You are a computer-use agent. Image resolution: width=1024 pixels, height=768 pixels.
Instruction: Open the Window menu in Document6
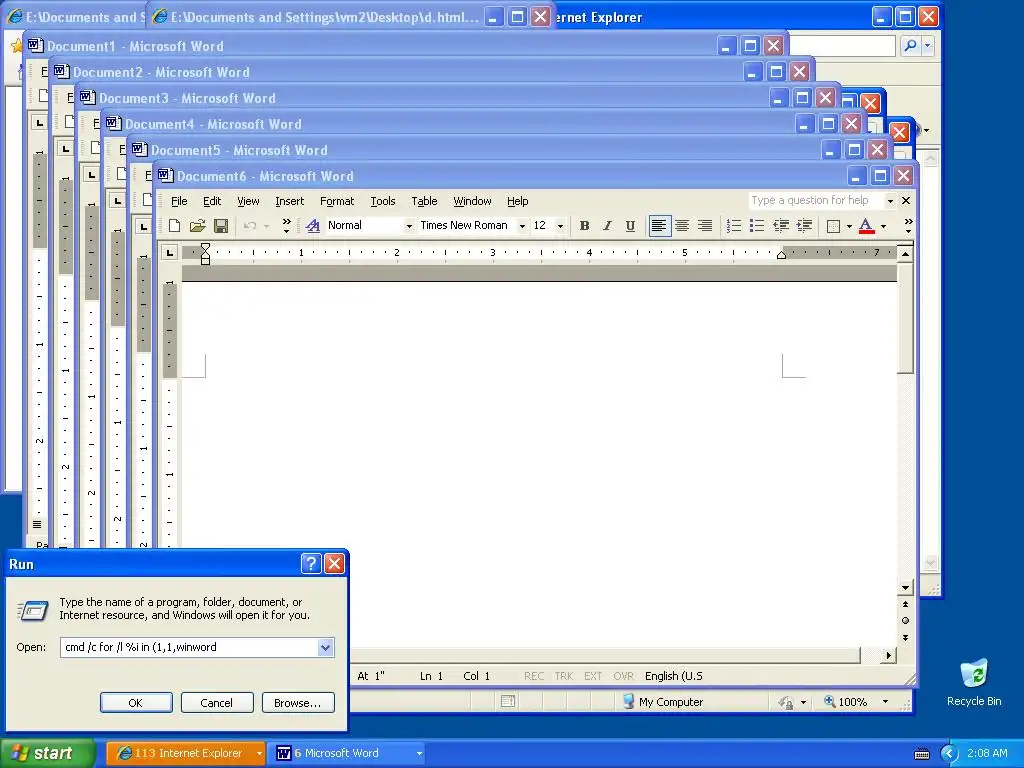472,201
